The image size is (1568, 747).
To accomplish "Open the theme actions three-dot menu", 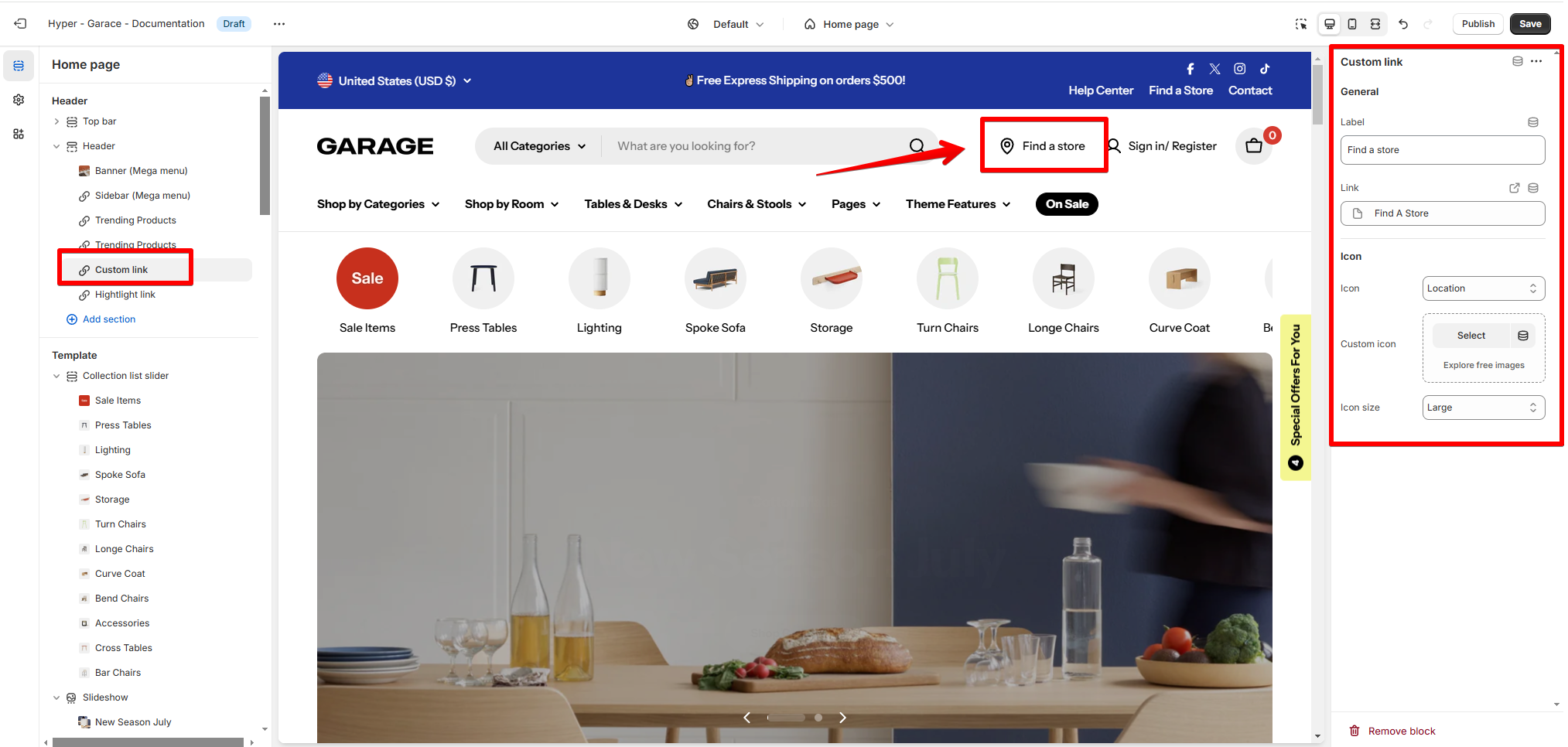I will [x=279, y=24].
